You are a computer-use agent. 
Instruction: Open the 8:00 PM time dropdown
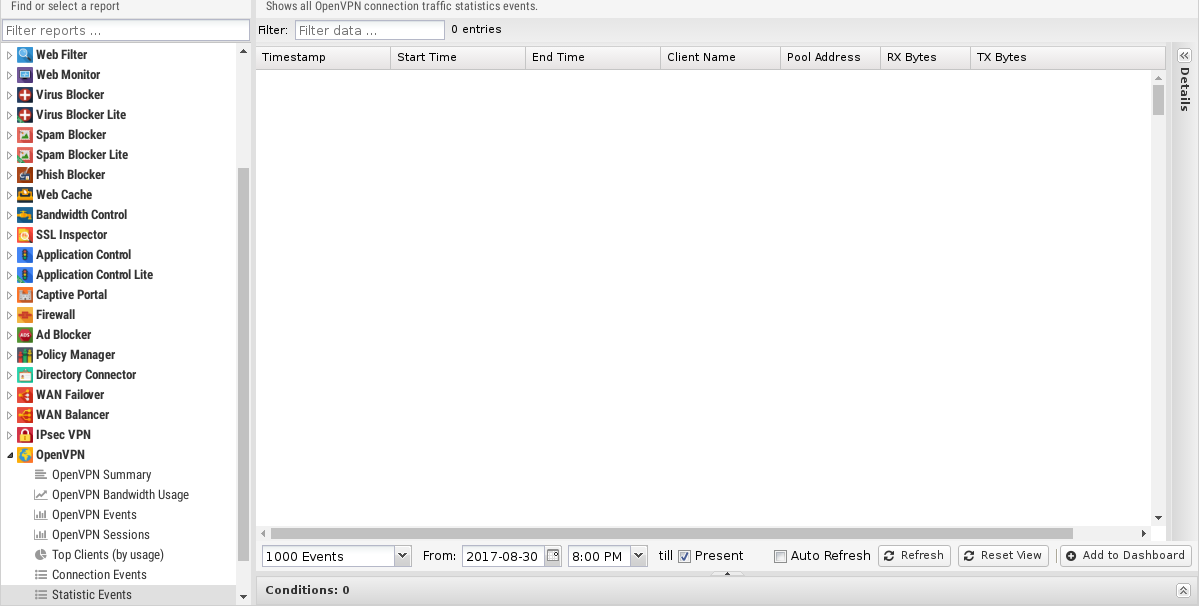(638, 556)
